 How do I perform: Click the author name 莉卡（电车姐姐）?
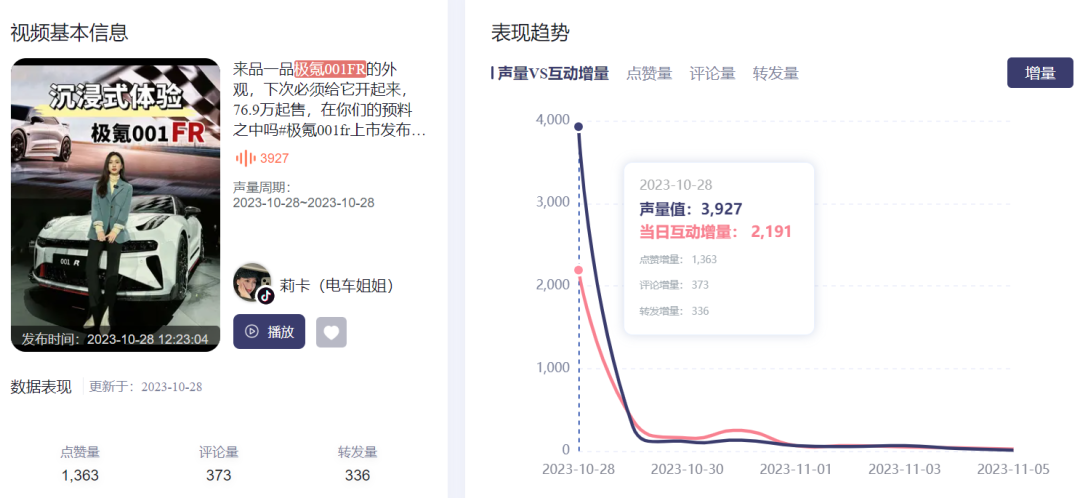click(x=338, y=285)
